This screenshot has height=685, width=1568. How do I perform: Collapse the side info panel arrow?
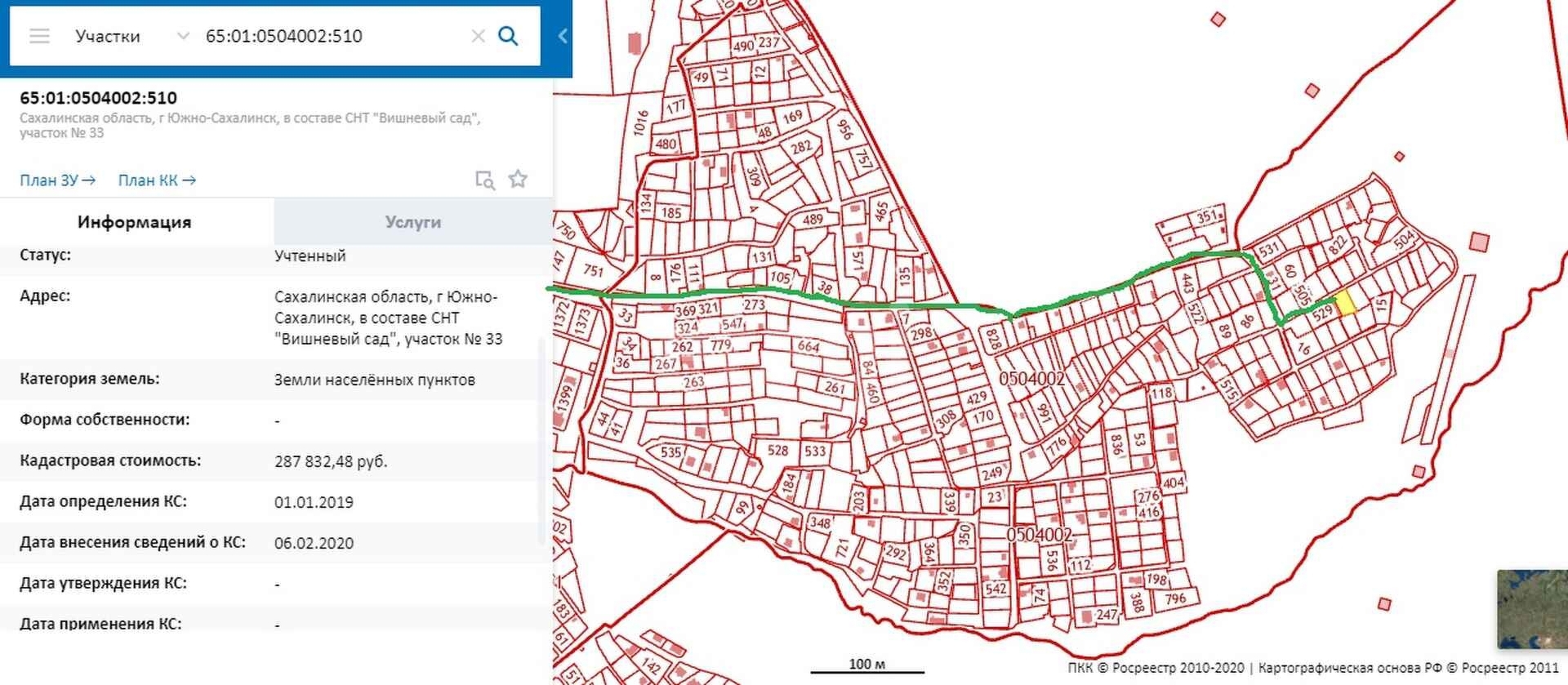[563, 36]
